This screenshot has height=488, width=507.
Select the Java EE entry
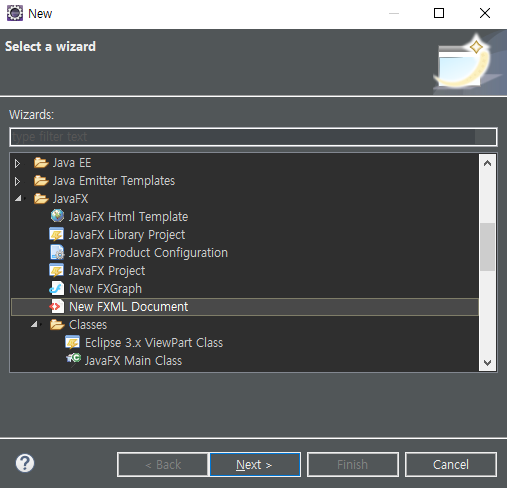point(72,163)
